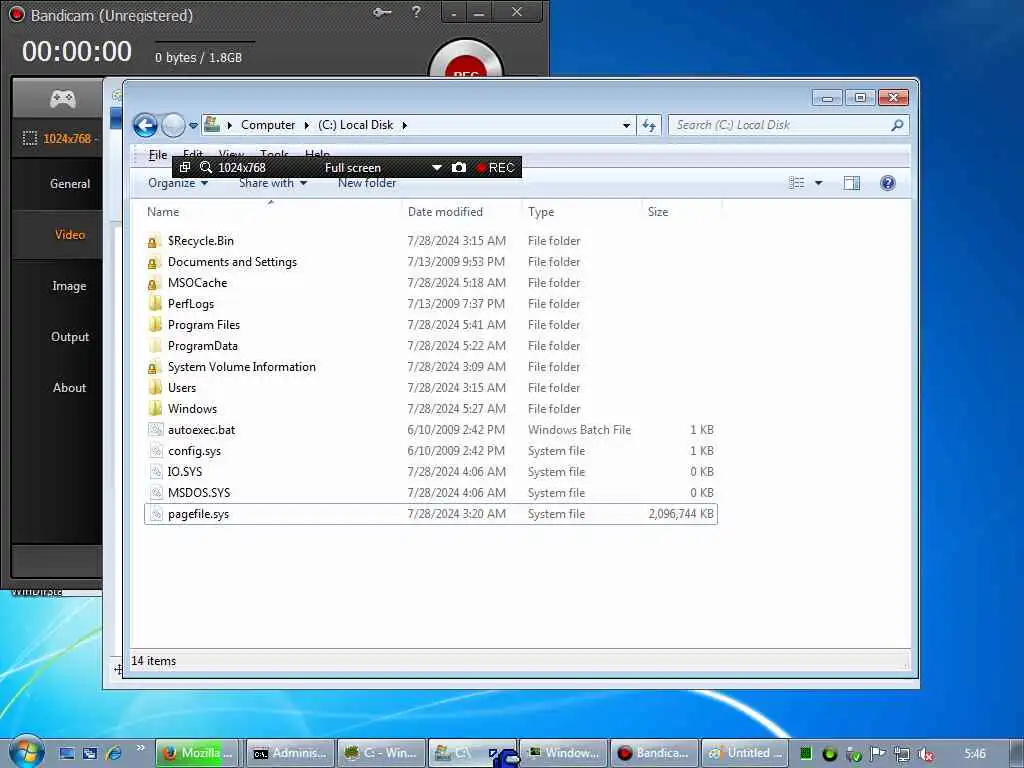Switch to Bandicam Output tab

(x=70, y=337)
